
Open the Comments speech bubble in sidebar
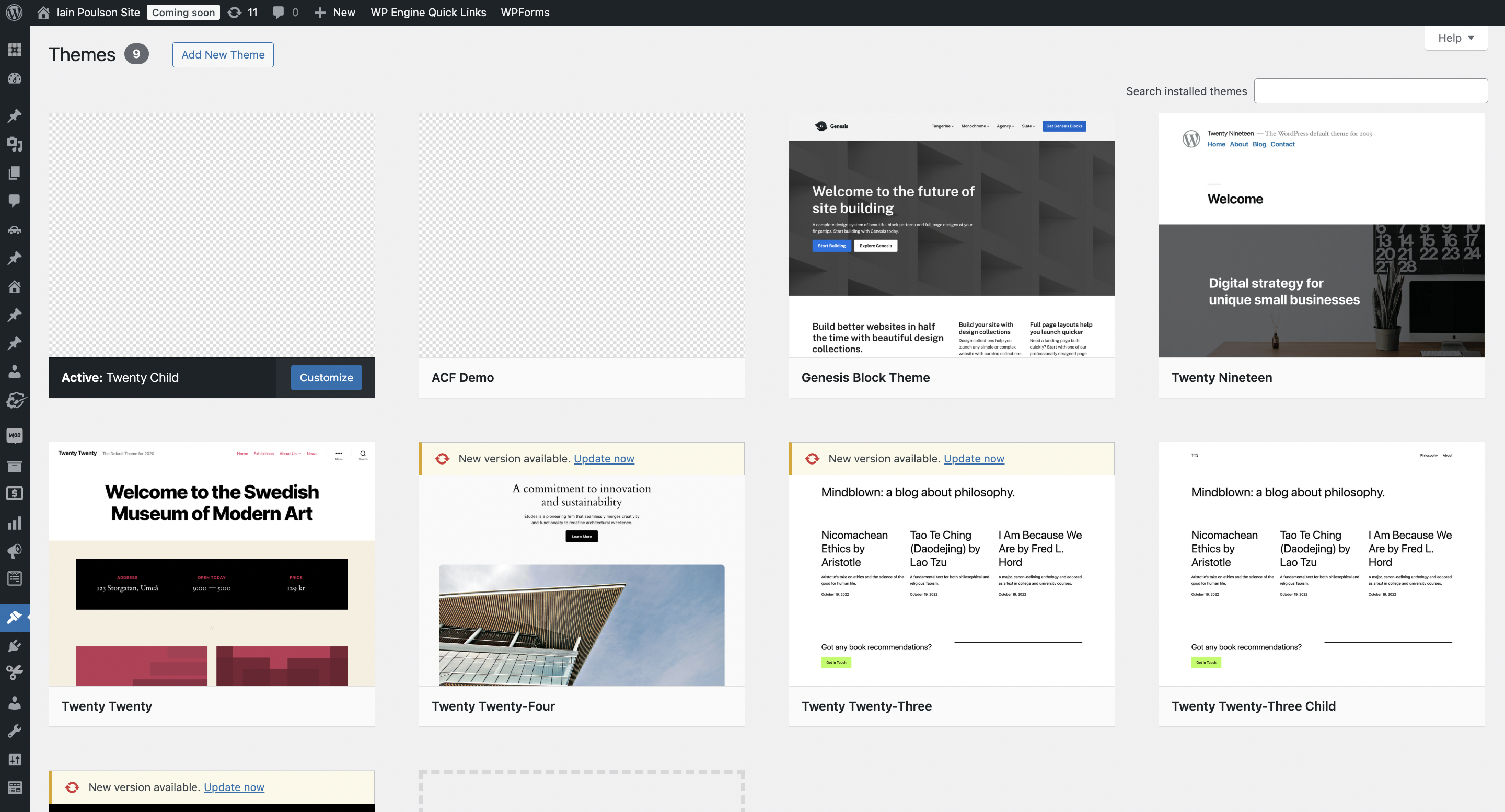click(x=15, y=201)
